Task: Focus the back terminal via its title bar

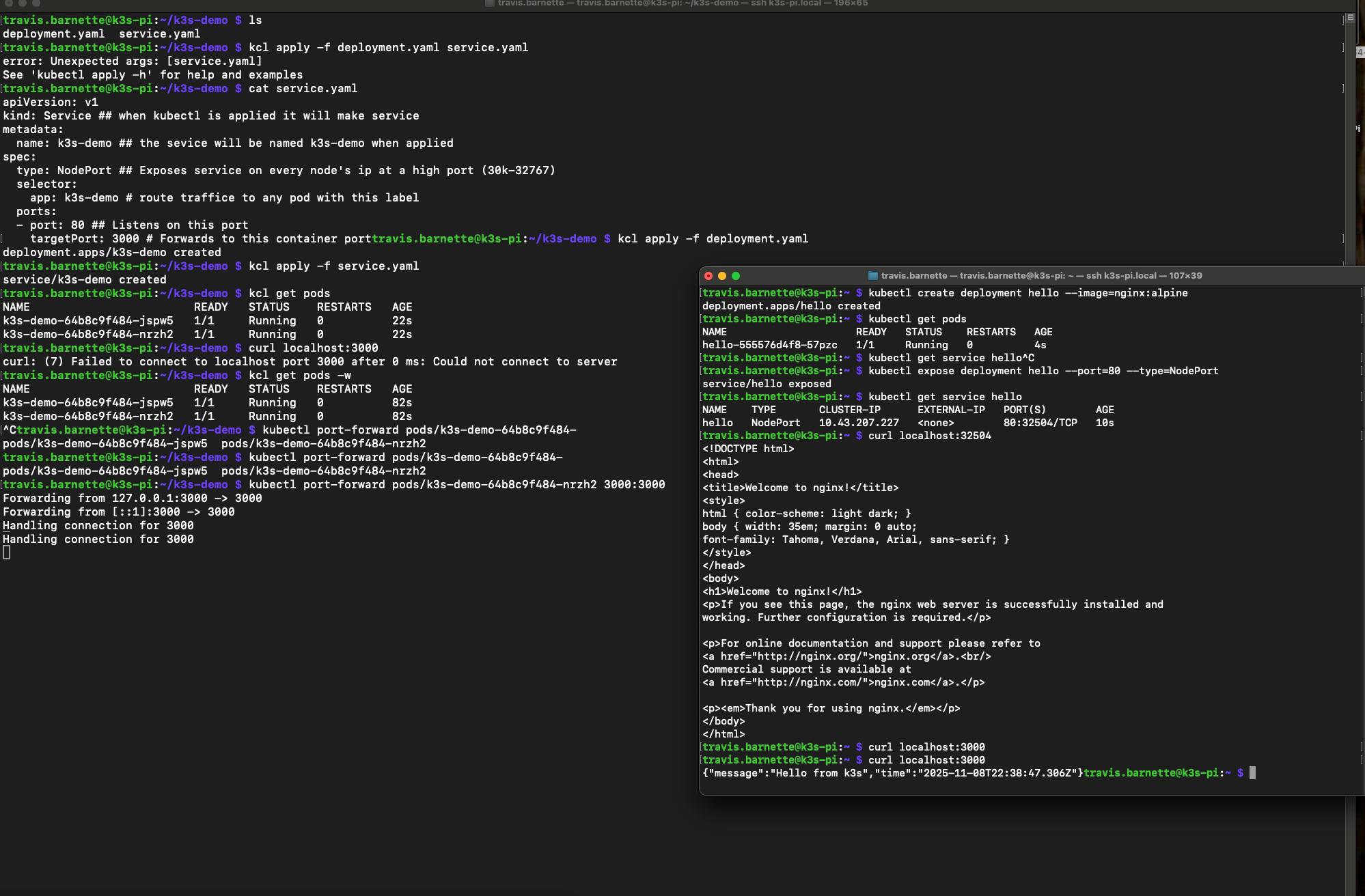Action: (682, 3)
